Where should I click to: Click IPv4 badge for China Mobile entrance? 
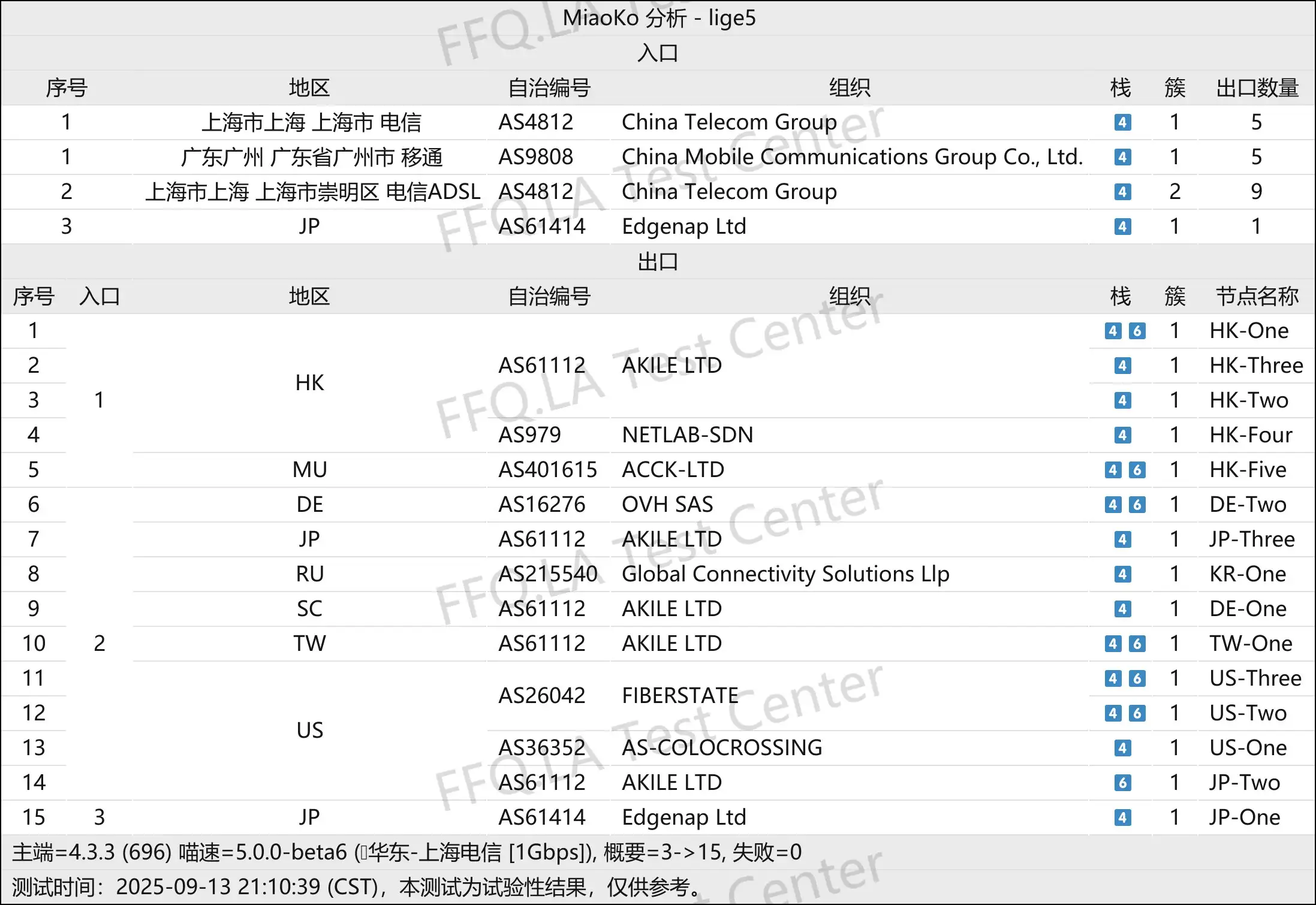click(x=1122, y=157)
